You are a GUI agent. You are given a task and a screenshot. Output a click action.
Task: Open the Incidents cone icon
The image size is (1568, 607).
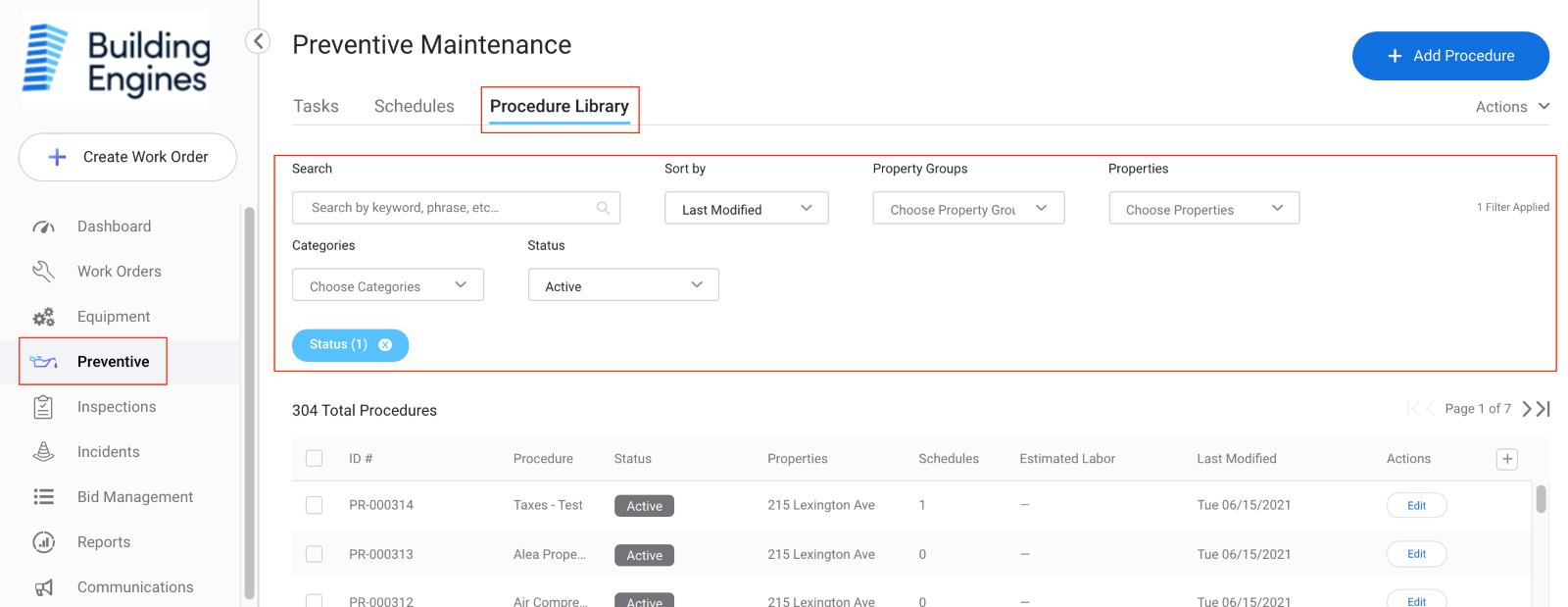(43, 452)
